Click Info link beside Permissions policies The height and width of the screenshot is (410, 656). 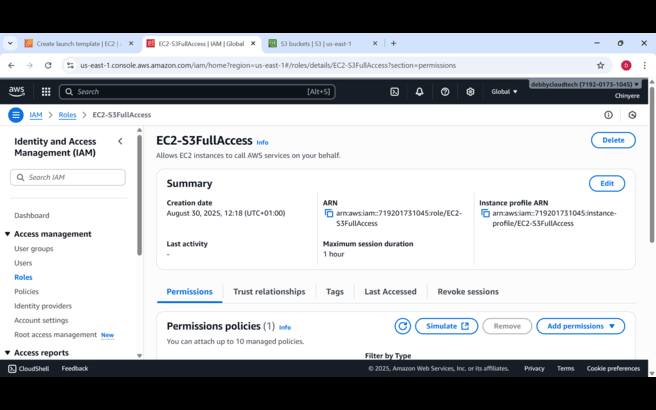click(x=285, y=327)
